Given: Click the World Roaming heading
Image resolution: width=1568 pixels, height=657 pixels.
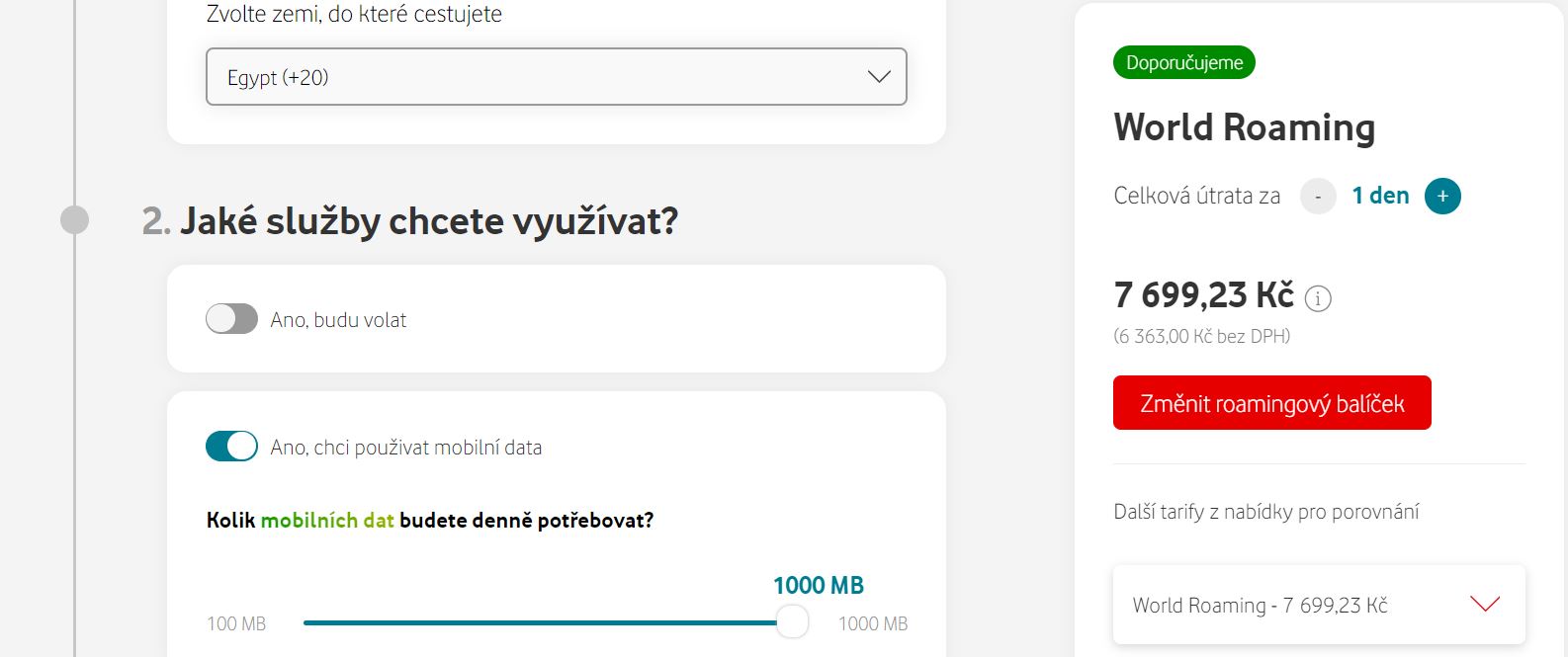Looking at the screenshot, I should (1245, 128).
